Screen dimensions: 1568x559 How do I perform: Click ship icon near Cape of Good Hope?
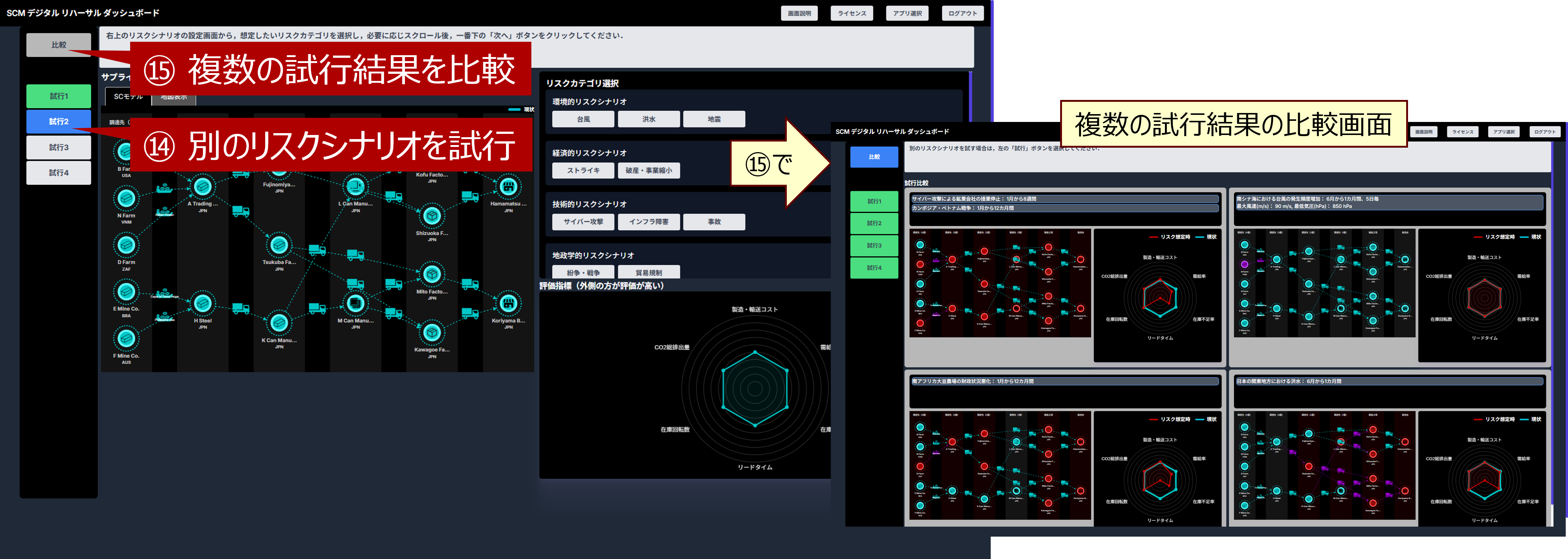pos(164,294)
